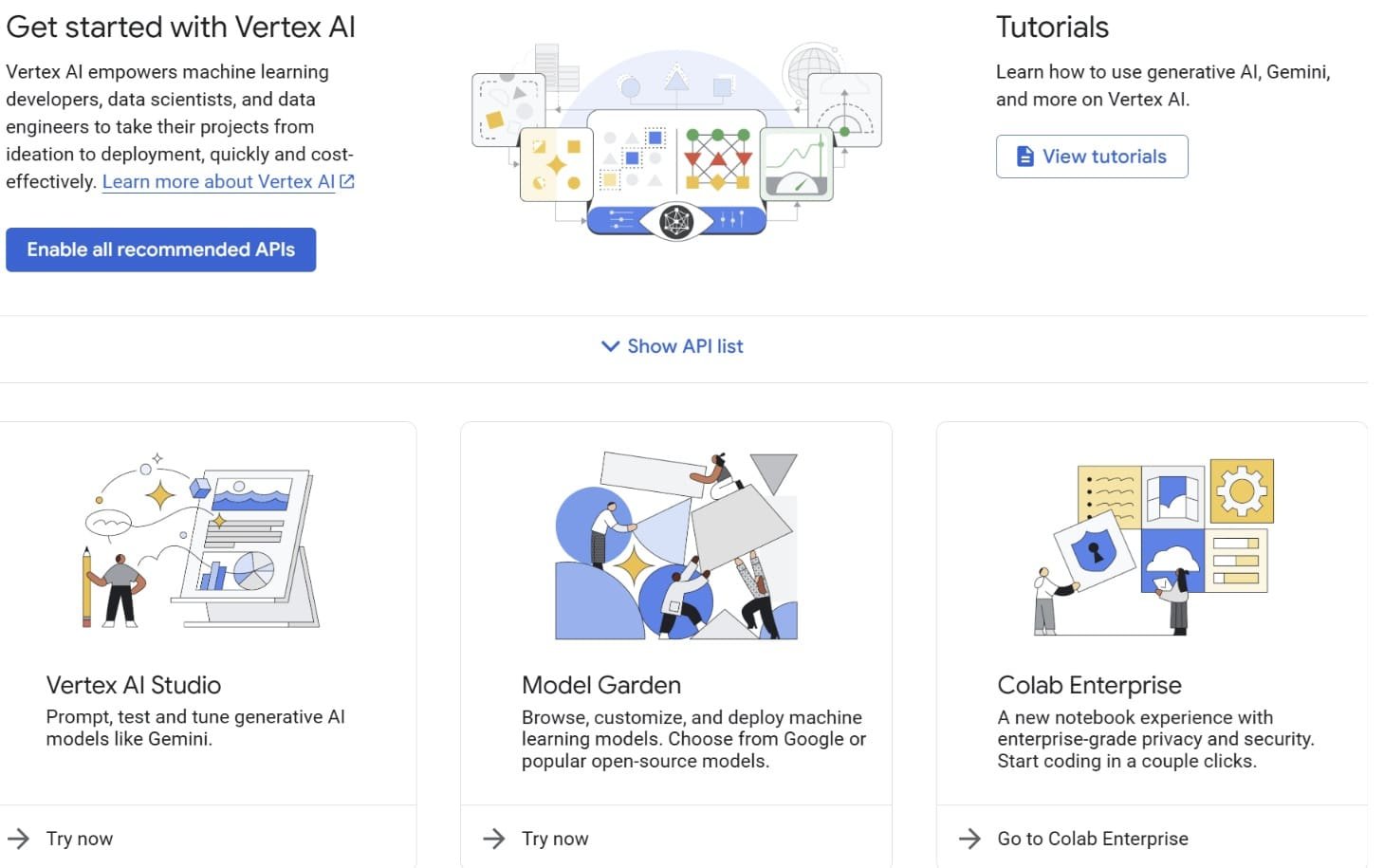Click the document icon in View tutorials
1384x868 pixels.
point(1024,157)
